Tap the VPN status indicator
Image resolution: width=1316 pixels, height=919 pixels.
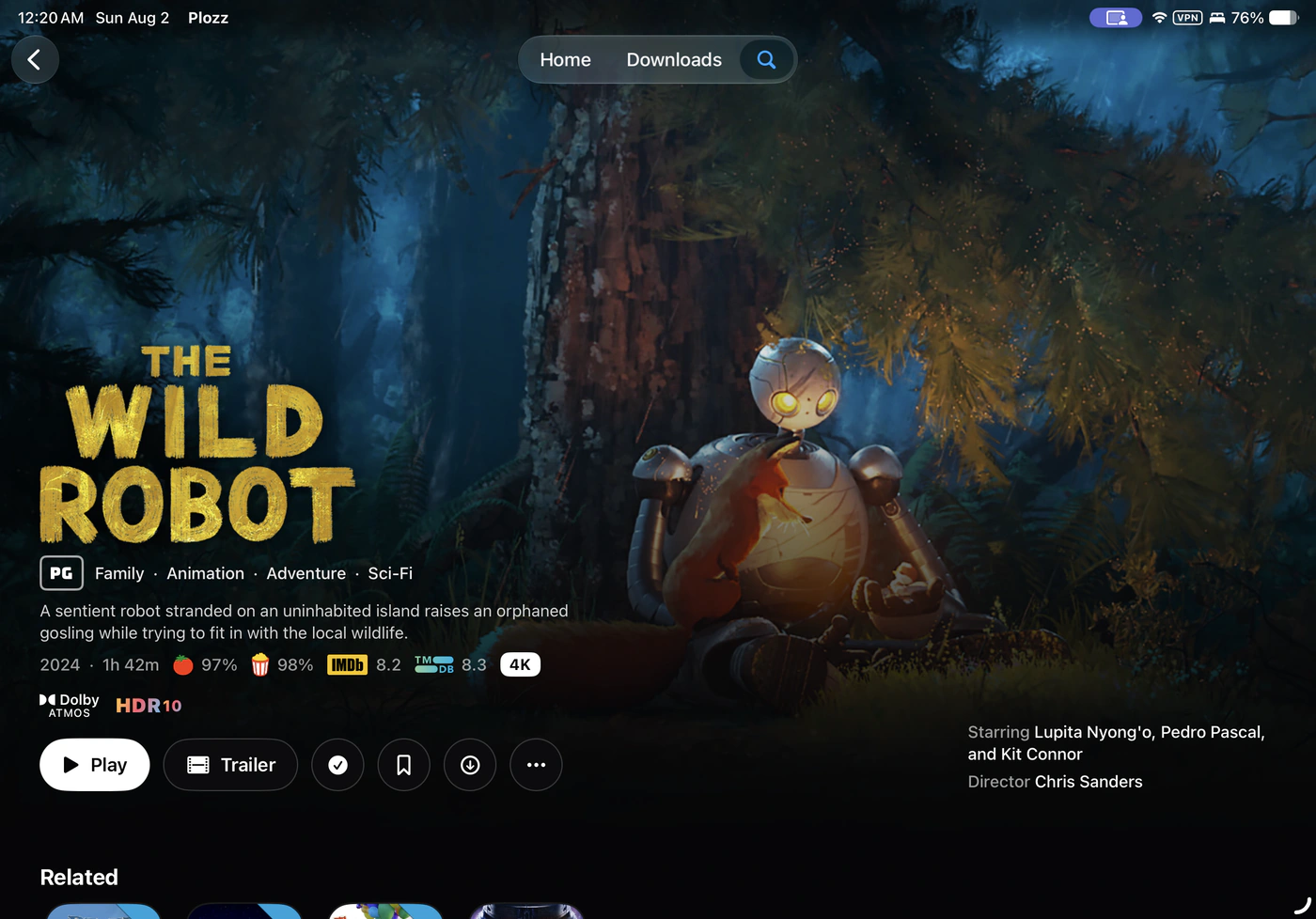coord(1188,18)
